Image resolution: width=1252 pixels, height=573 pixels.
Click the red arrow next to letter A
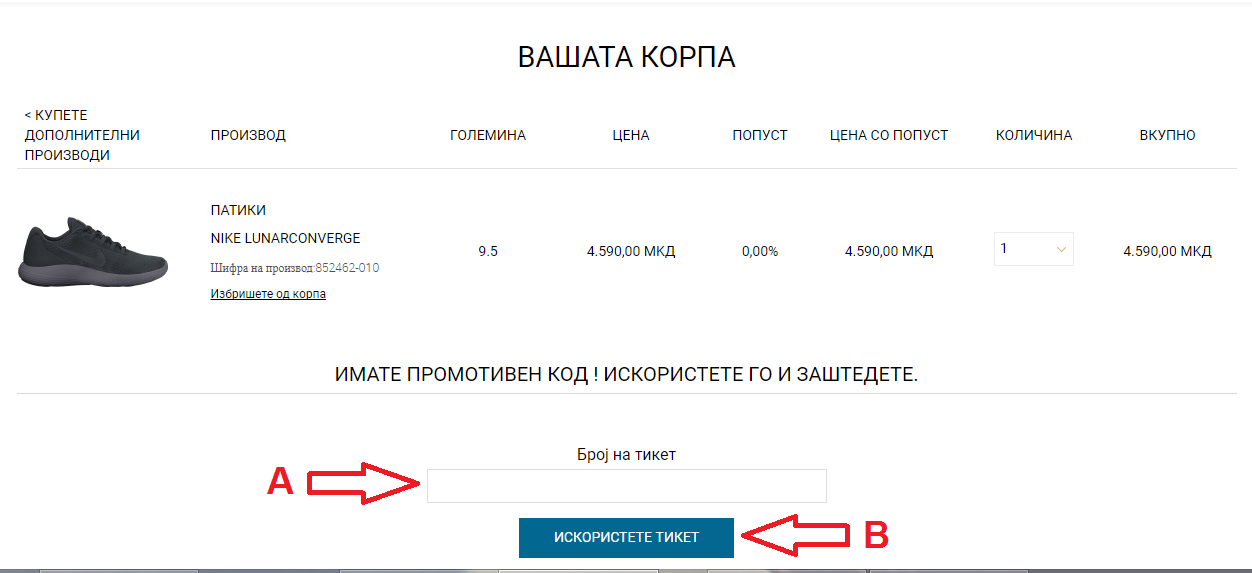tap(362, 483)
